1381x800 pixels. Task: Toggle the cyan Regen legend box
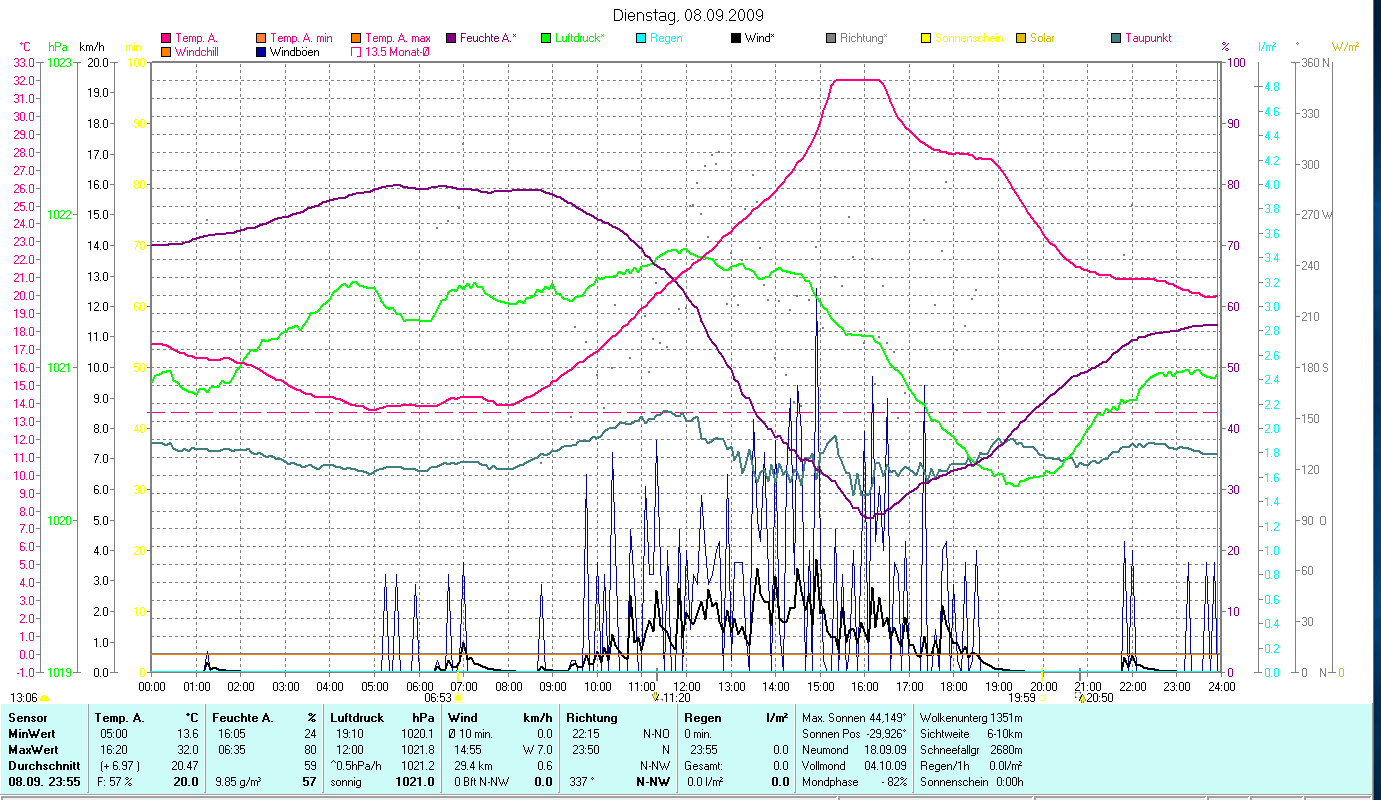point(641,38)
